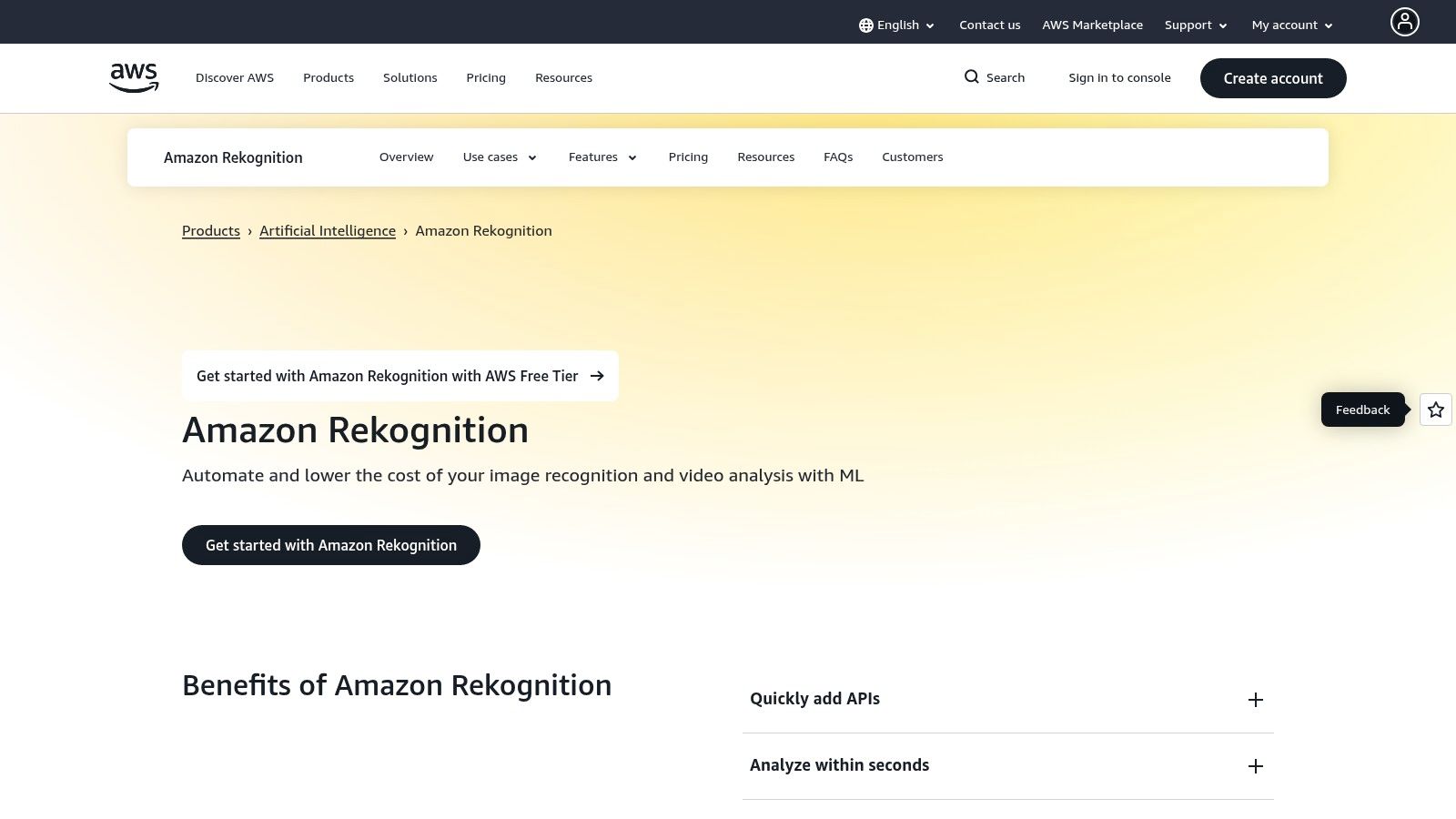Click the globe icon next to English
The image size is (1456, 819).
tap(865, 25)
